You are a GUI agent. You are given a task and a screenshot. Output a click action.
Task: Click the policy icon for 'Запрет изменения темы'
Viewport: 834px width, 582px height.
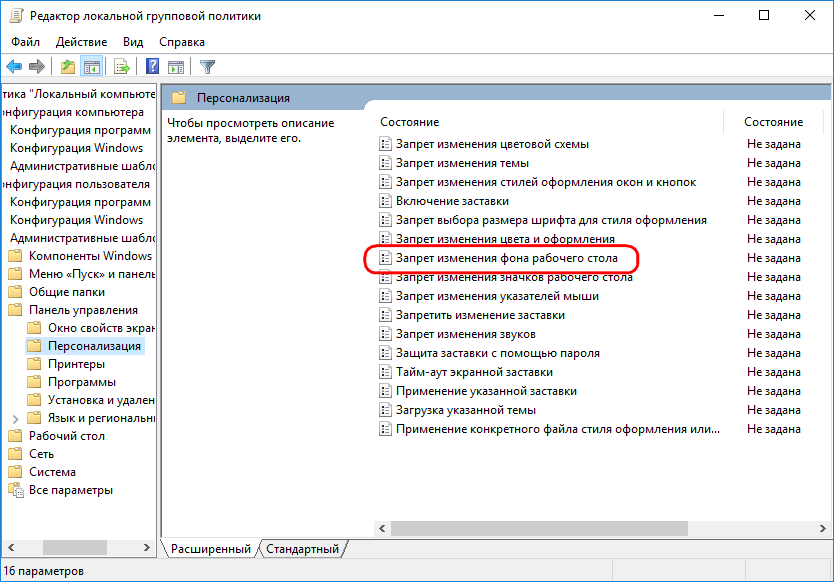pyautogui.click(x=385, y=163)
